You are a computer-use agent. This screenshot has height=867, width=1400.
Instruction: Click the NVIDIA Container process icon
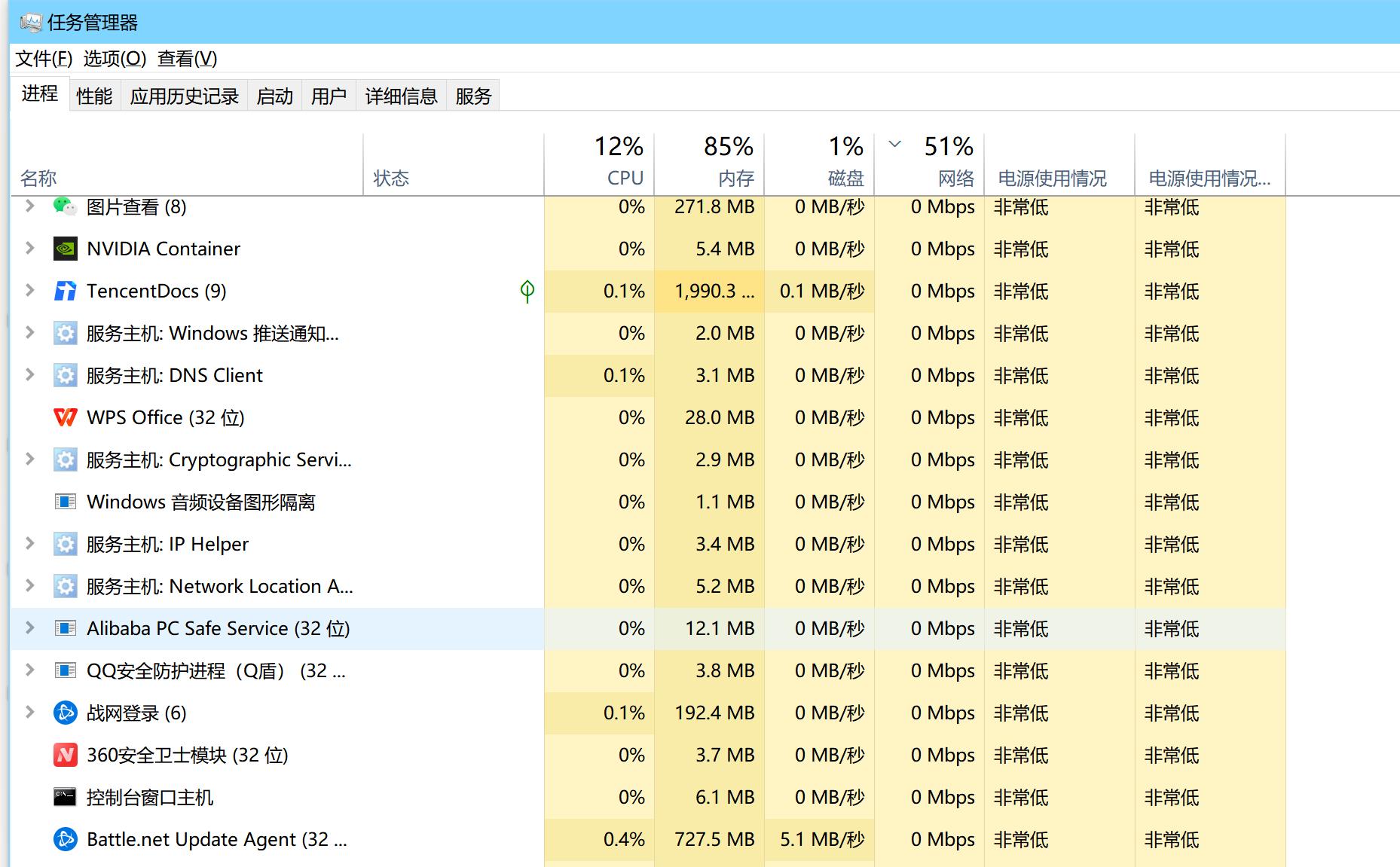(x=65, y=249)
